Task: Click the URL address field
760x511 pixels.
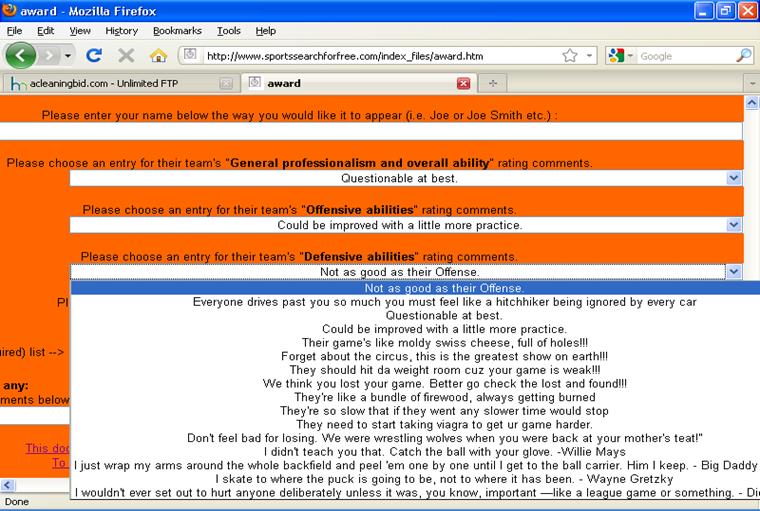Action: [x=381, y=56]
